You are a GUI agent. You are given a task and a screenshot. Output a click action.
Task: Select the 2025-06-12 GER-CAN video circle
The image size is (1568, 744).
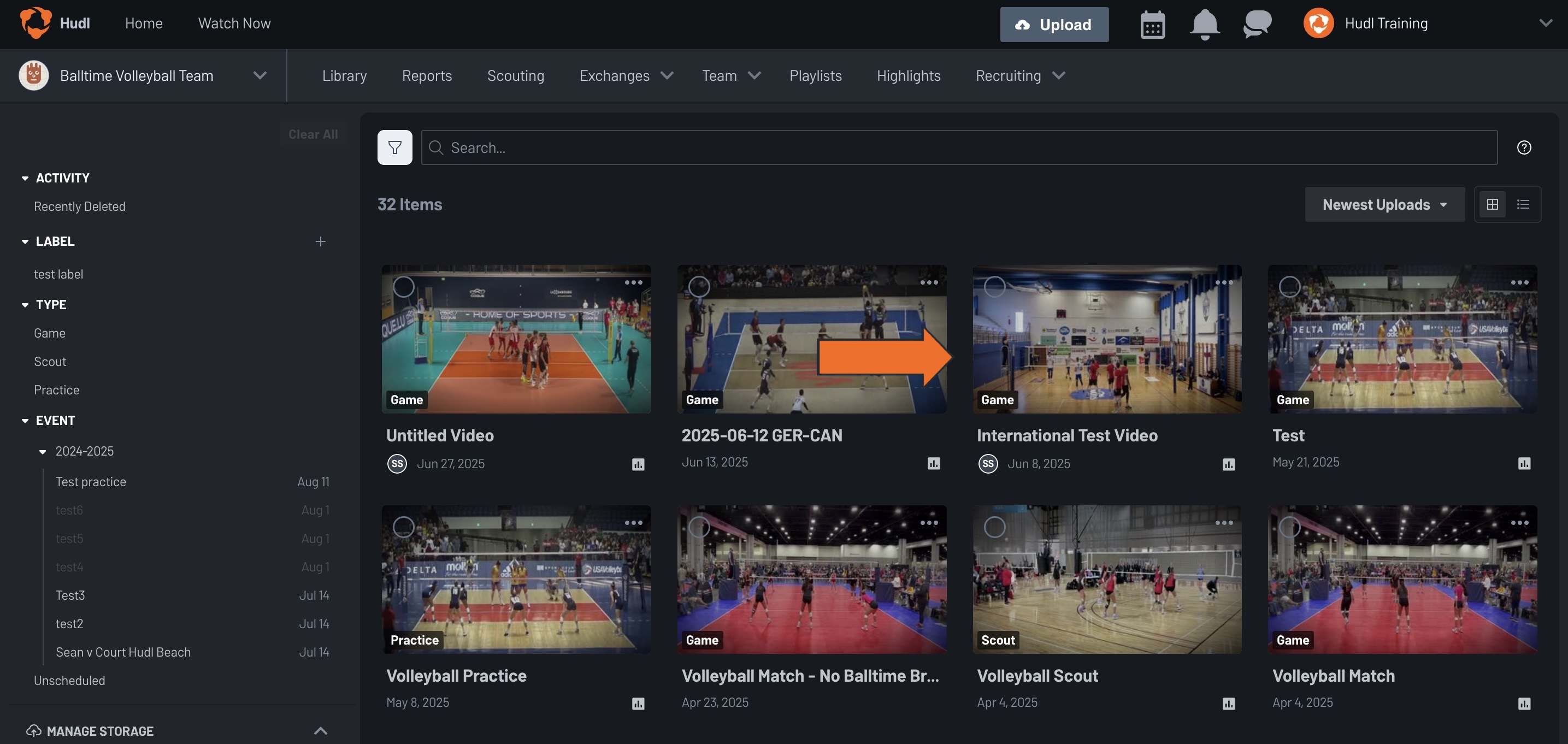(x=699, y=287)
